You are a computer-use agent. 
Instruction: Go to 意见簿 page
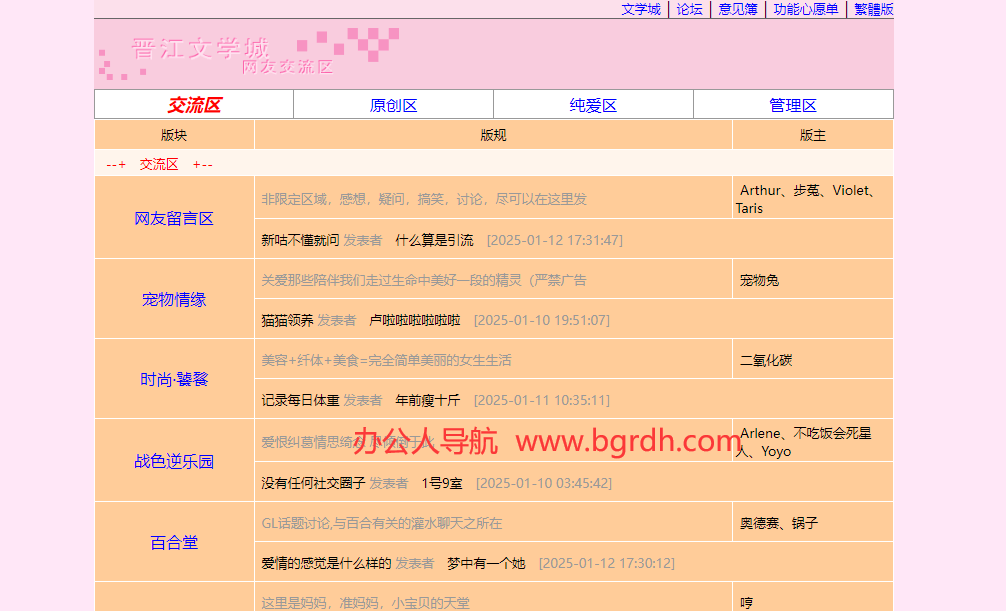coord(737,9)
